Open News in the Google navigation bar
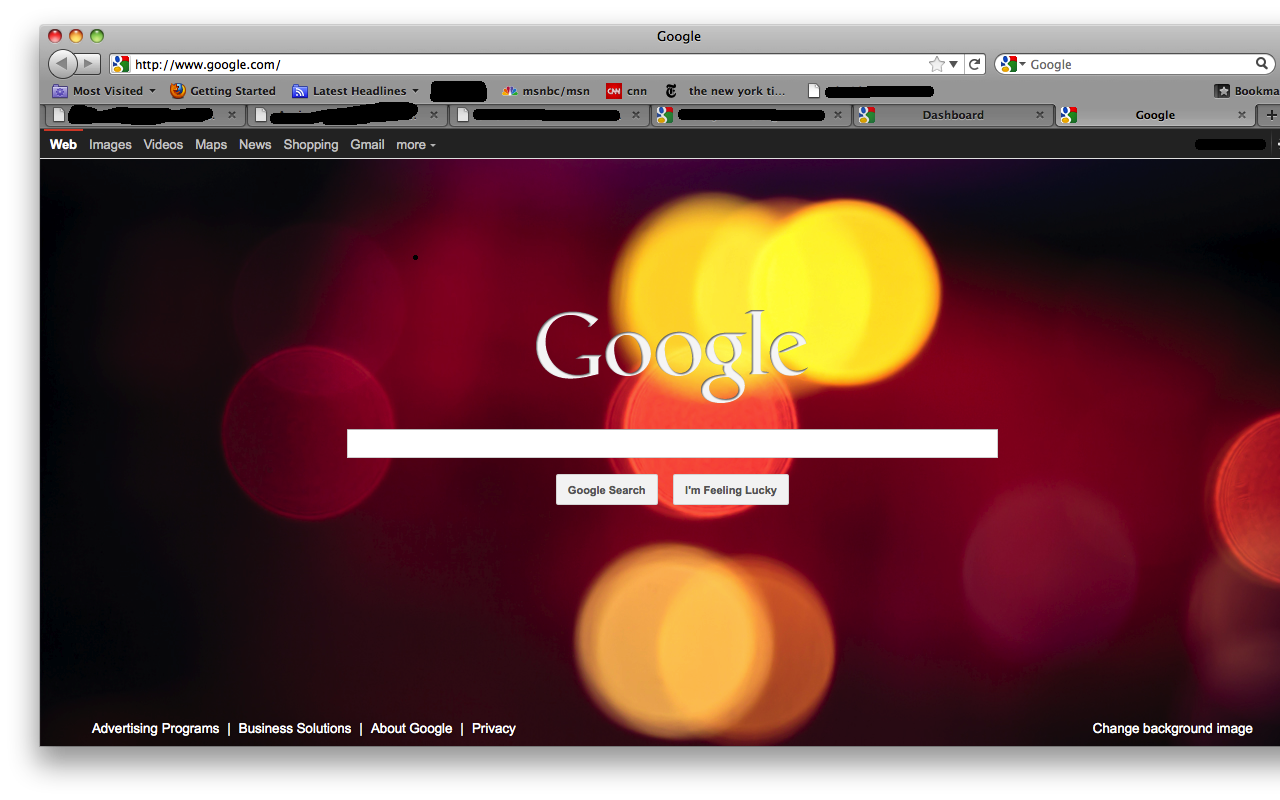This screenshot has width=1280, height=800. click(255, 145)
